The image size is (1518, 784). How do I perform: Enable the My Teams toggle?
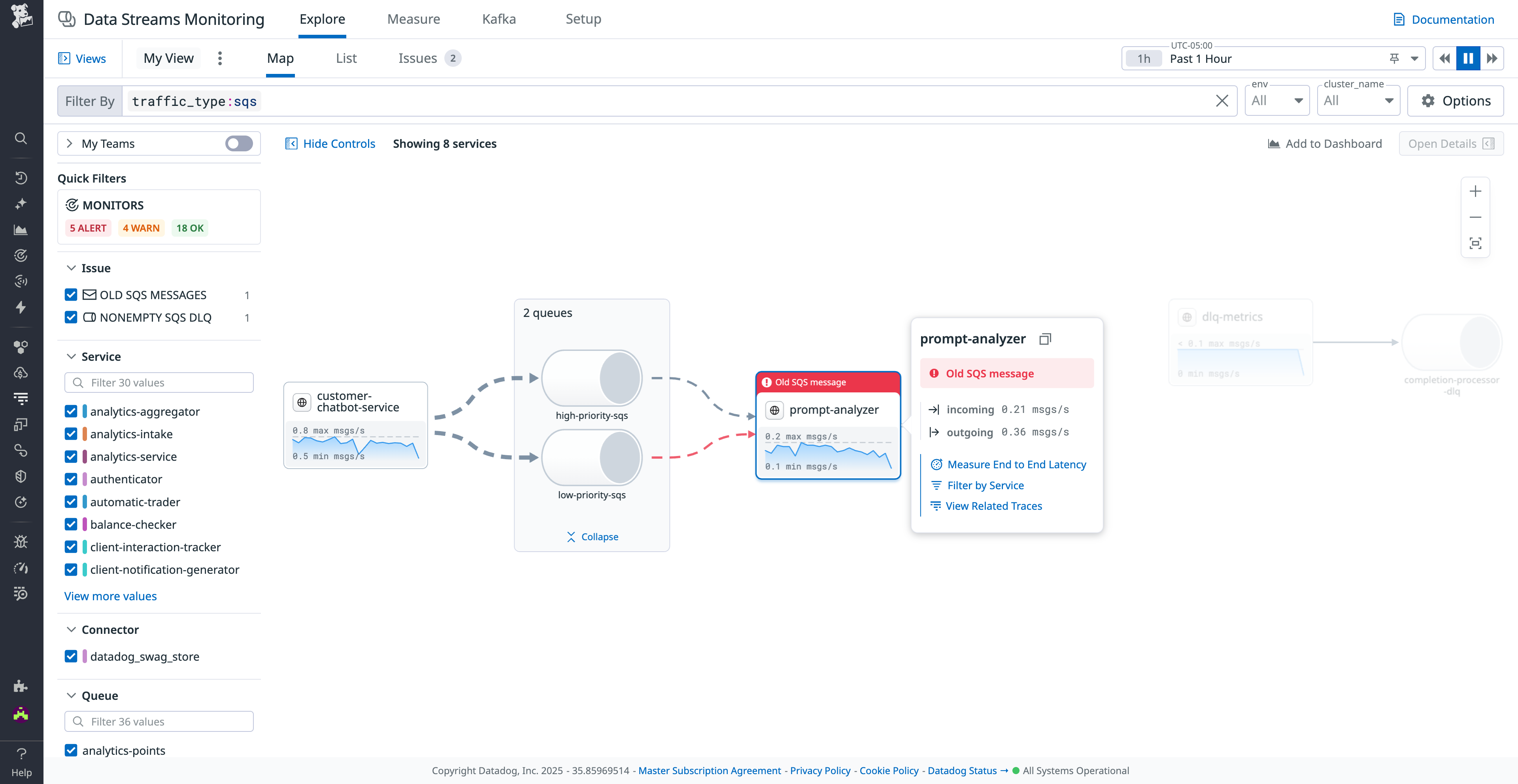239,143
